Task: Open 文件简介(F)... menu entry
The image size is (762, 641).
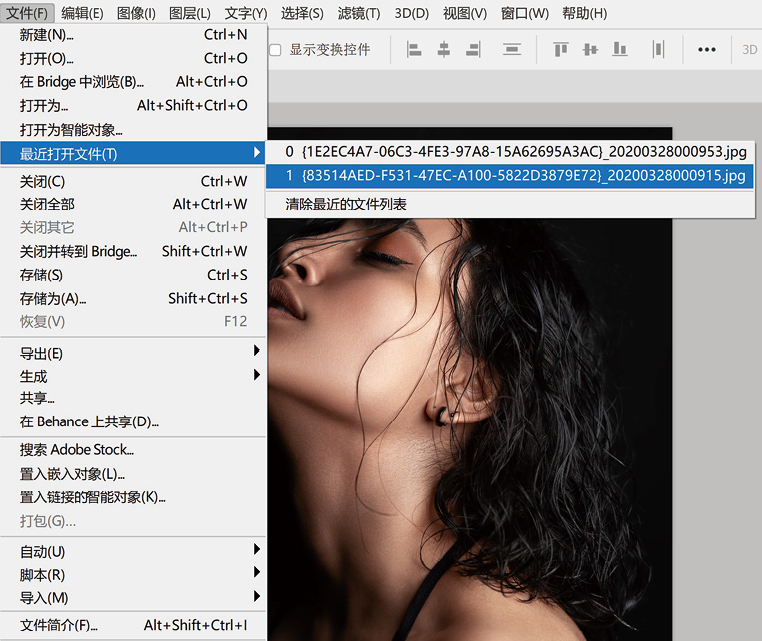Action: coord(133,625)
